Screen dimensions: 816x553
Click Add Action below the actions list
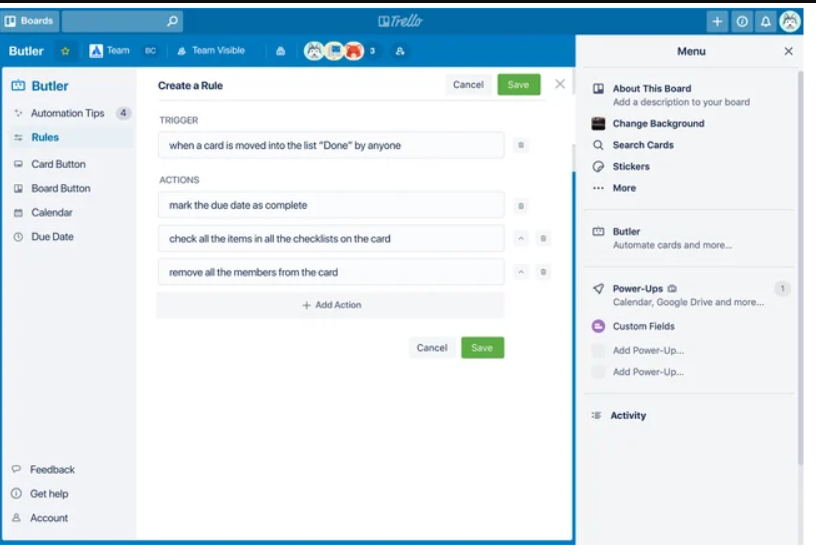pos(331,305)
